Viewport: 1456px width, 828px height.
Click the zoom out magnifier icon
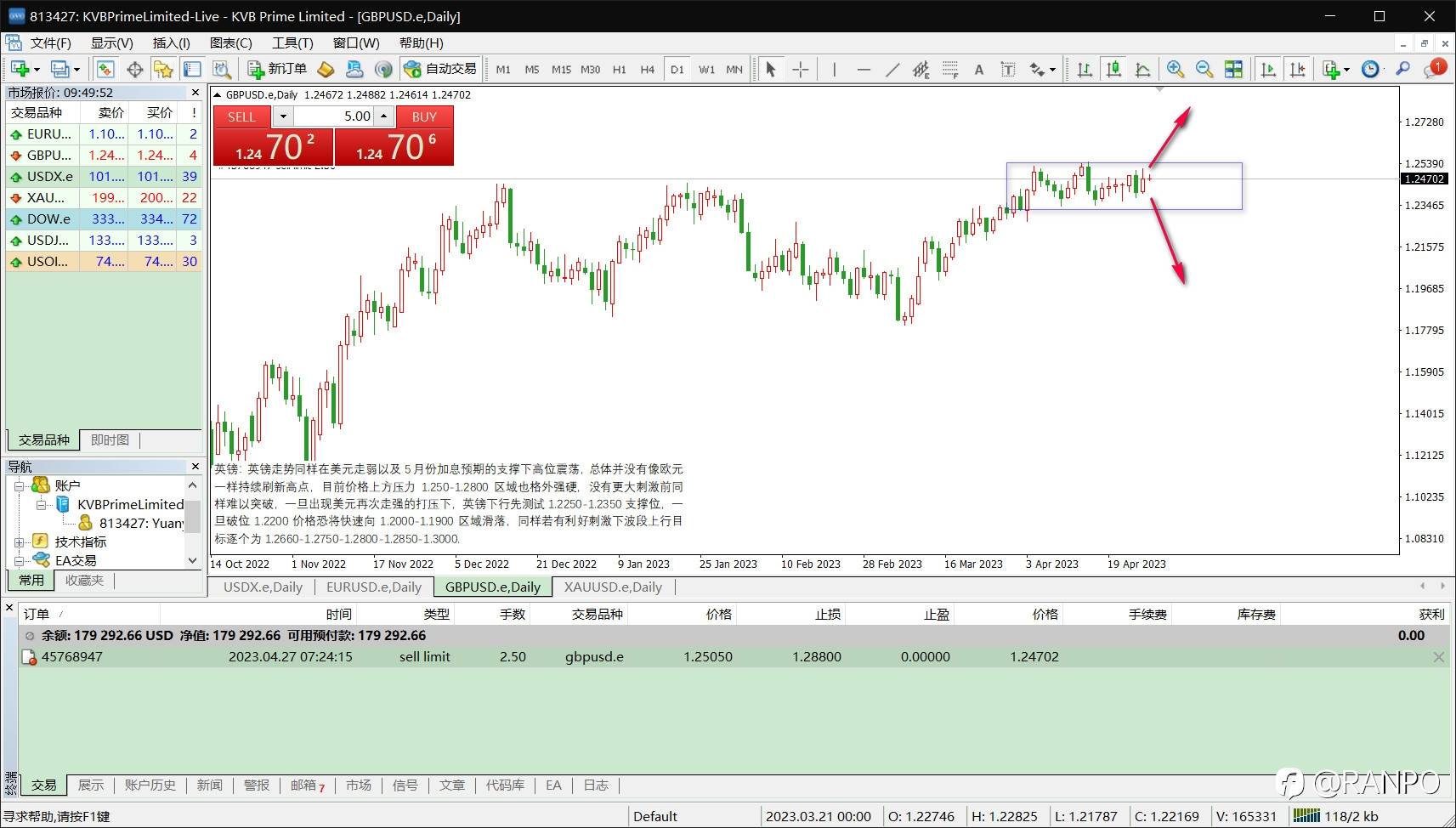(1204, 69)
